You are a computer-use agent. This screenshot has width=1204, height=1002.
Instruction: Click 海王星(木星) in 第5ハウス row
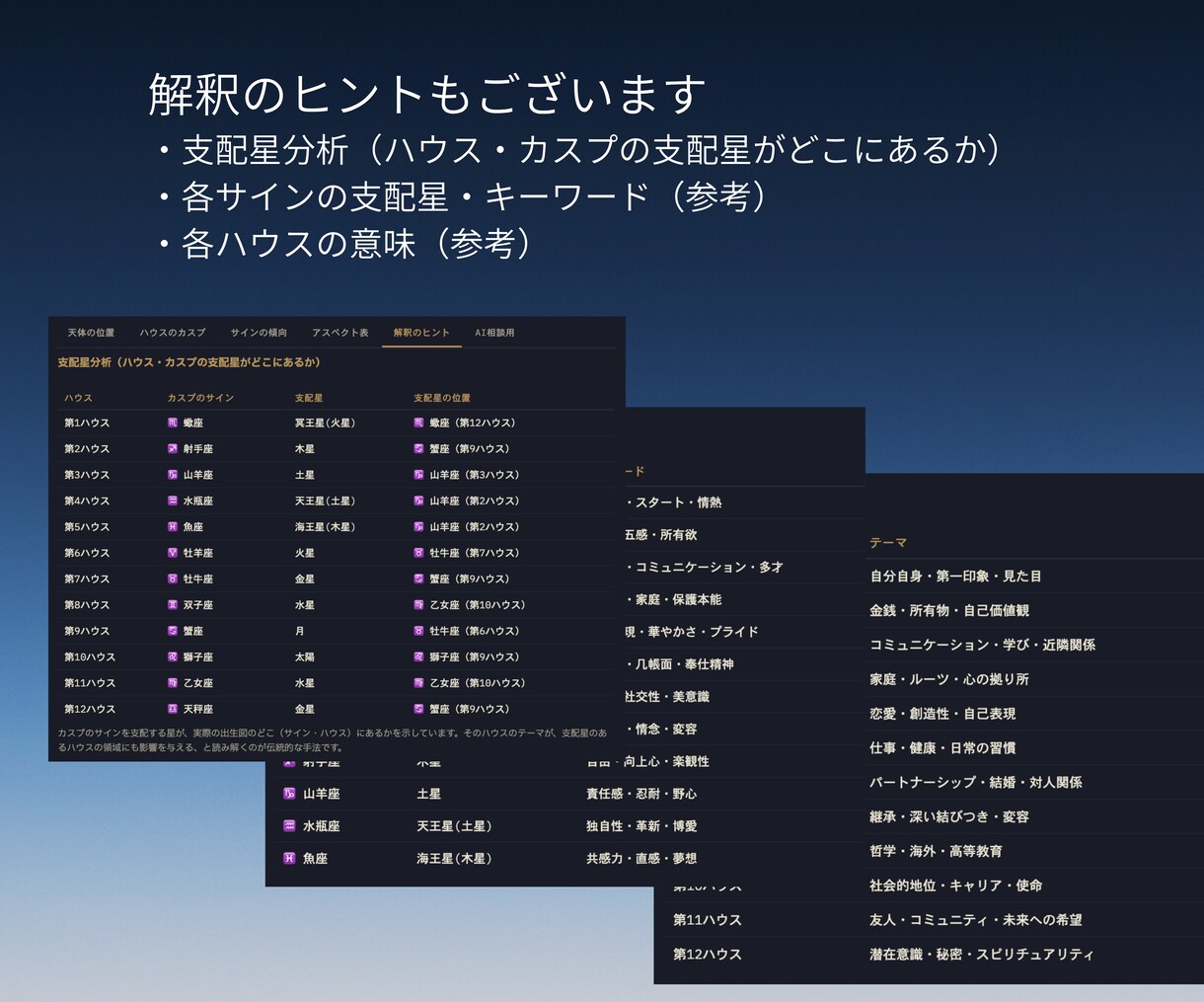coord(325,527)
